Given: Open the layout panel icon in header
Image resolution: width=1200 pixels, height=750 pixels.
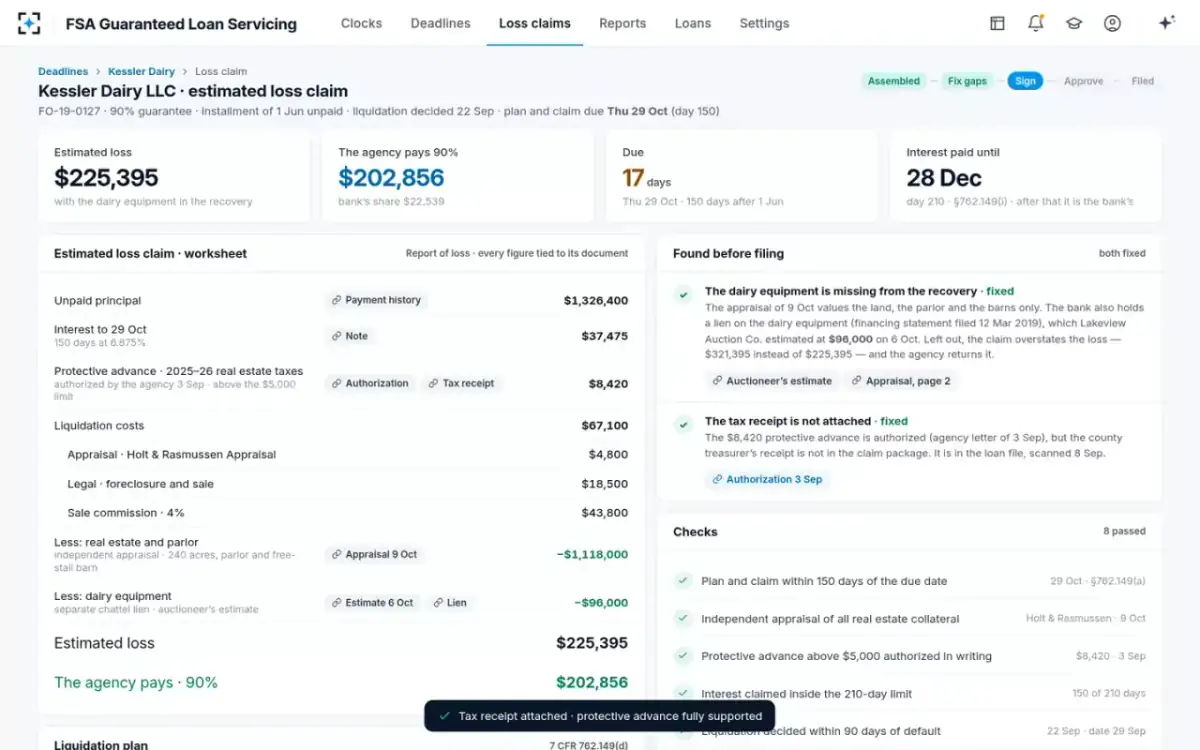Looking at the screenshot, I should 997,23.
